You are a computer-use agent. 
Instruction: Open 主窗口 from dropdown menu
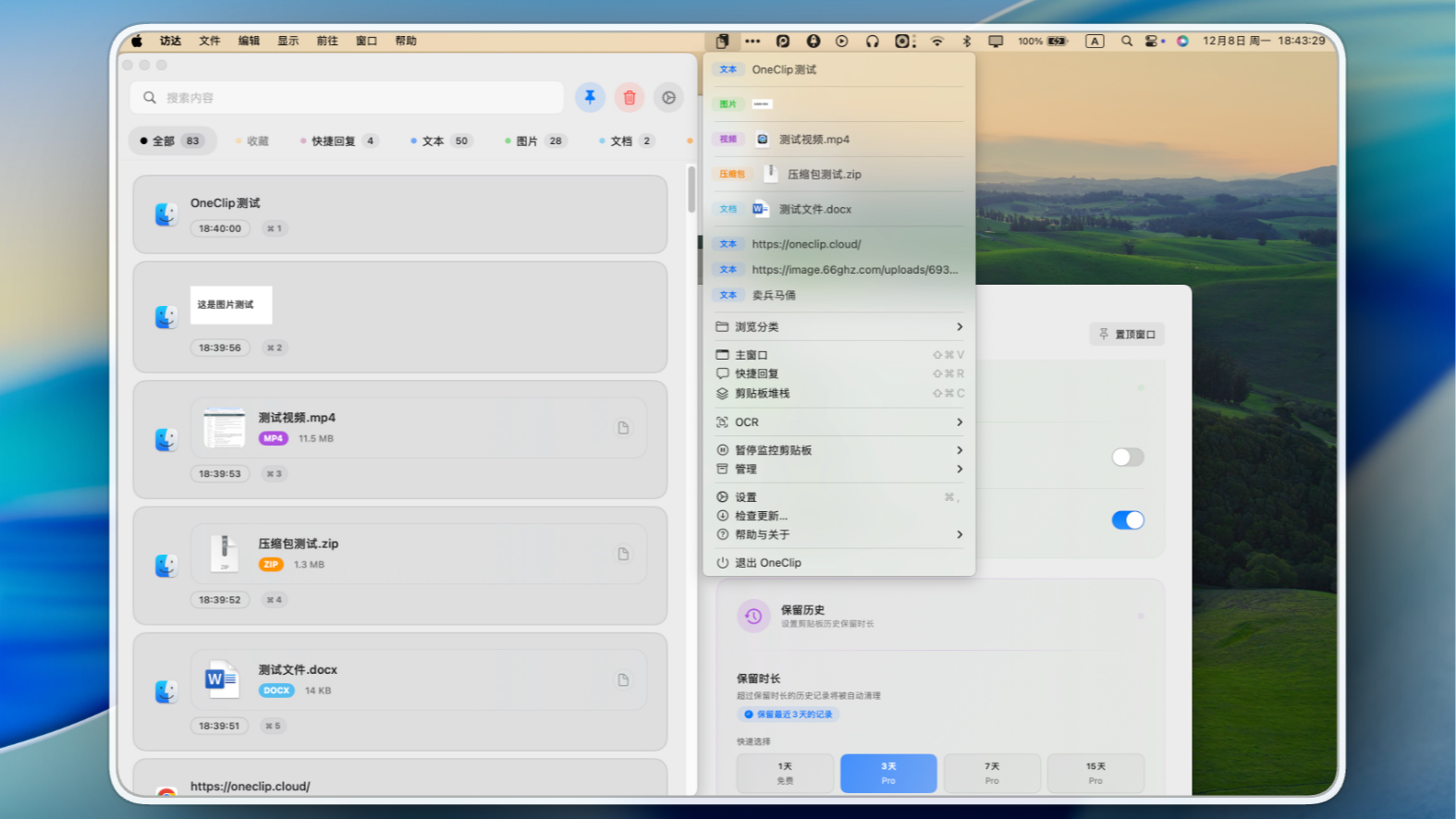(x=839, y=355)
